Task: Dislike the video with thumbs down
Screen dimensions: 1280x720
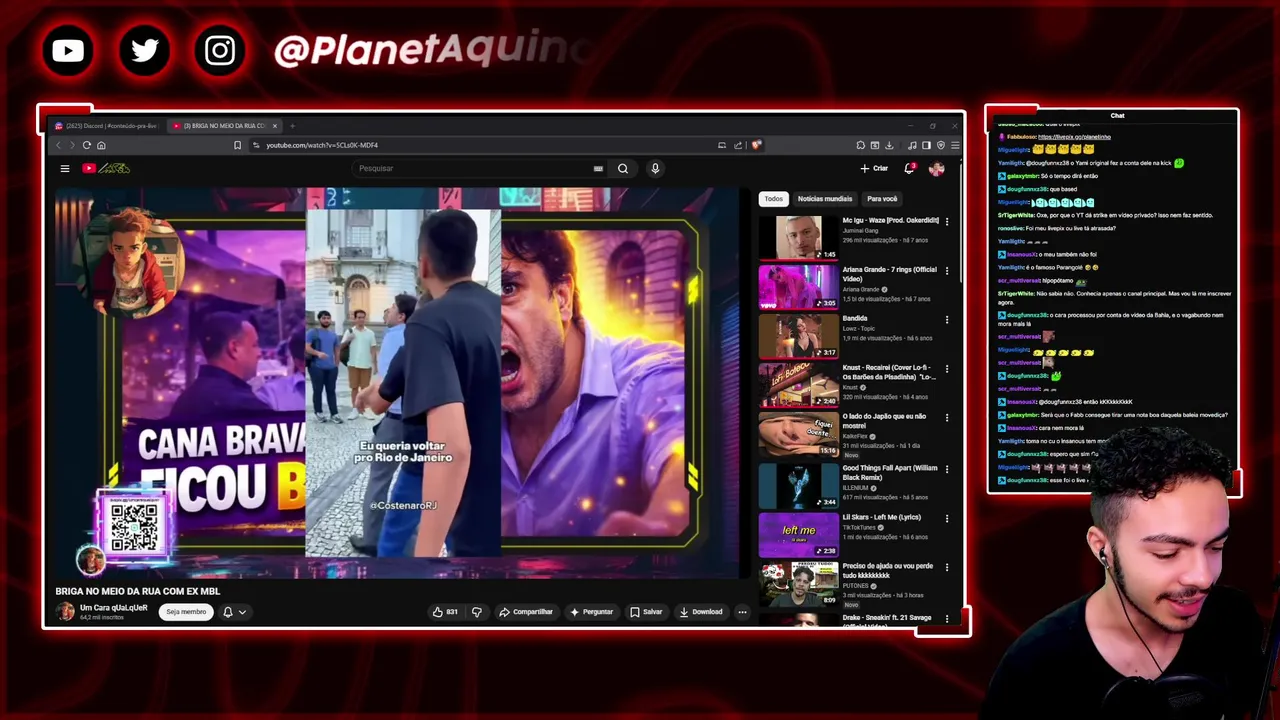Action: click(477, 612)
